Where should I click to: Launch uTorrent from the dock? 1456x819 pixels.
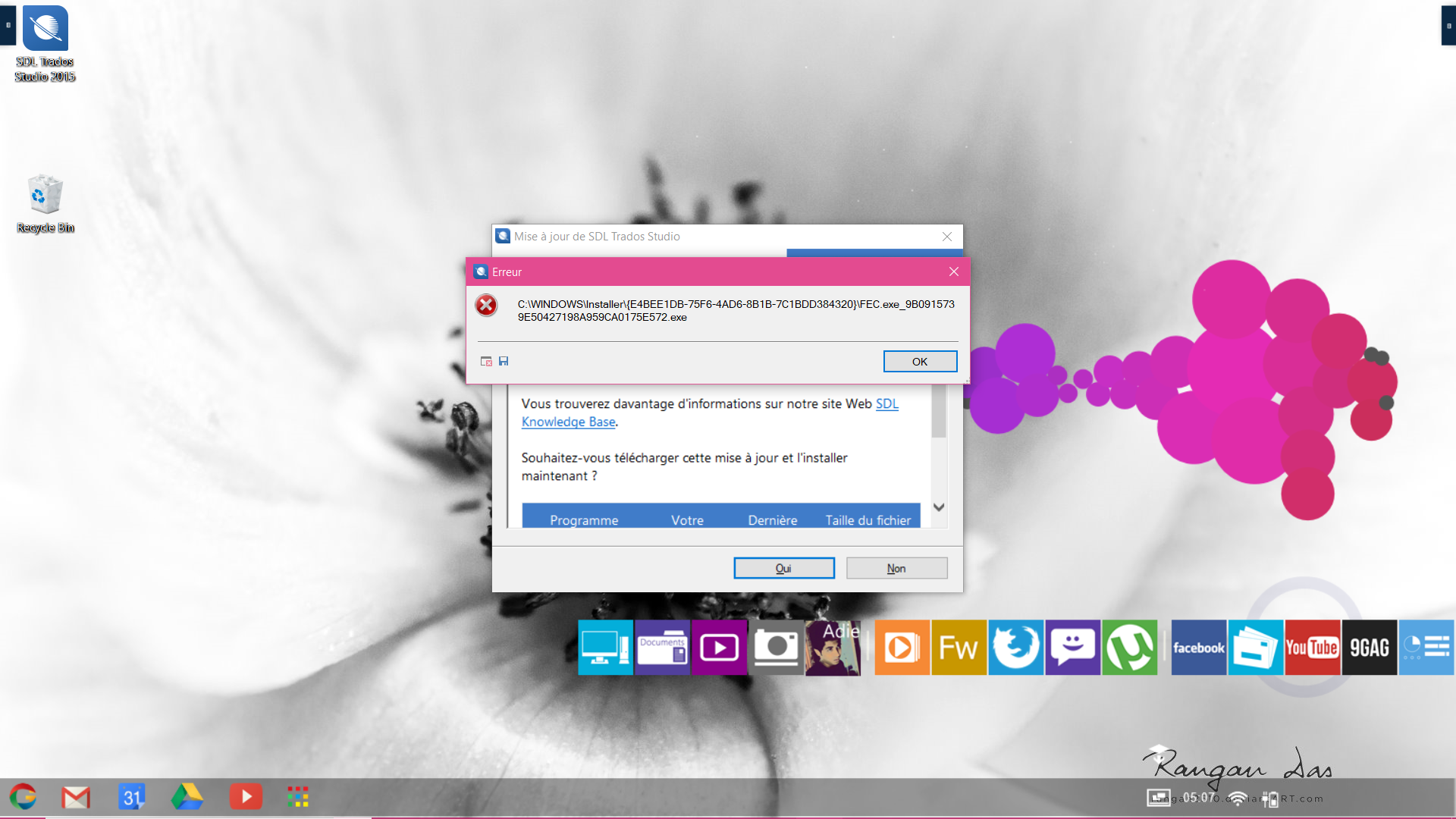click(1129, 648)
